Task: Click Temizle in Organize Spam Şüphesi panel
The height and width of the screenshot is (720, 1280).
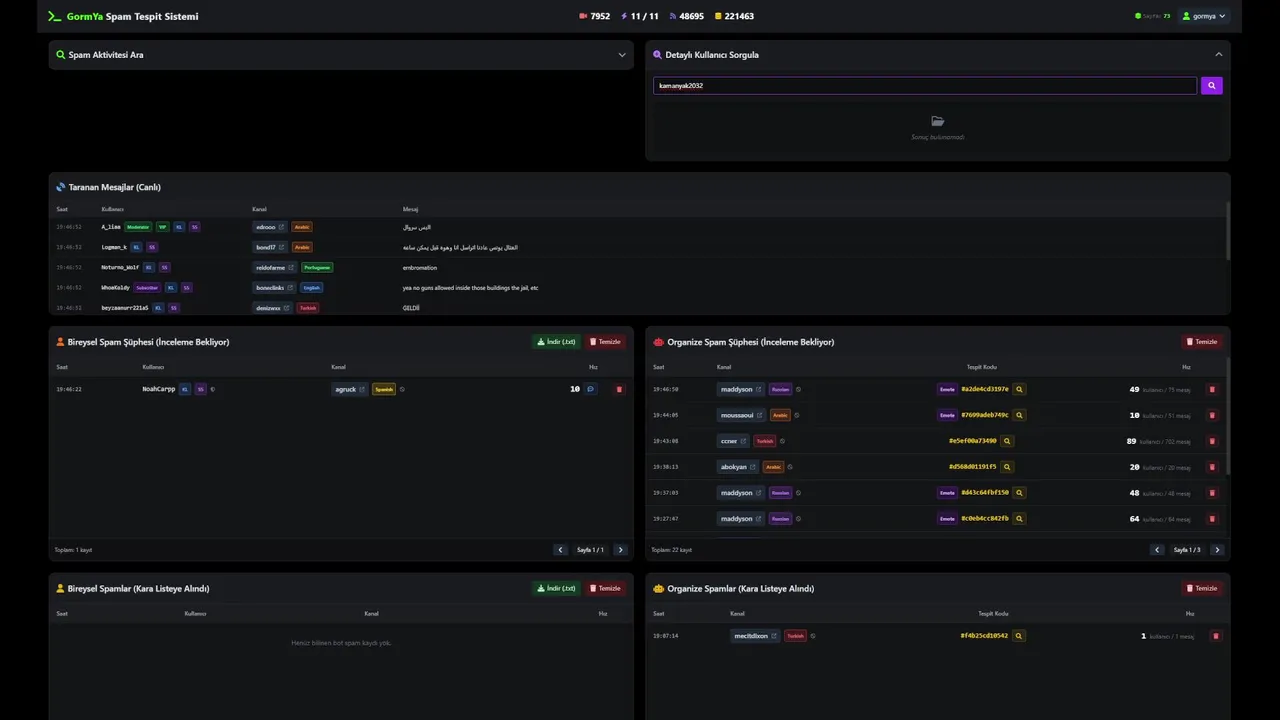Action: coord(1202,342)
